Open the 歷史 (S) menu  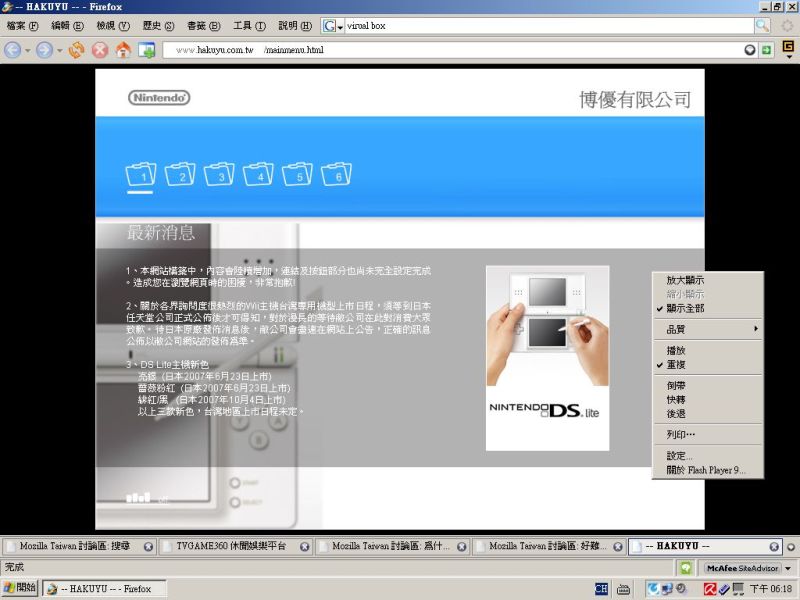point(158,26)
